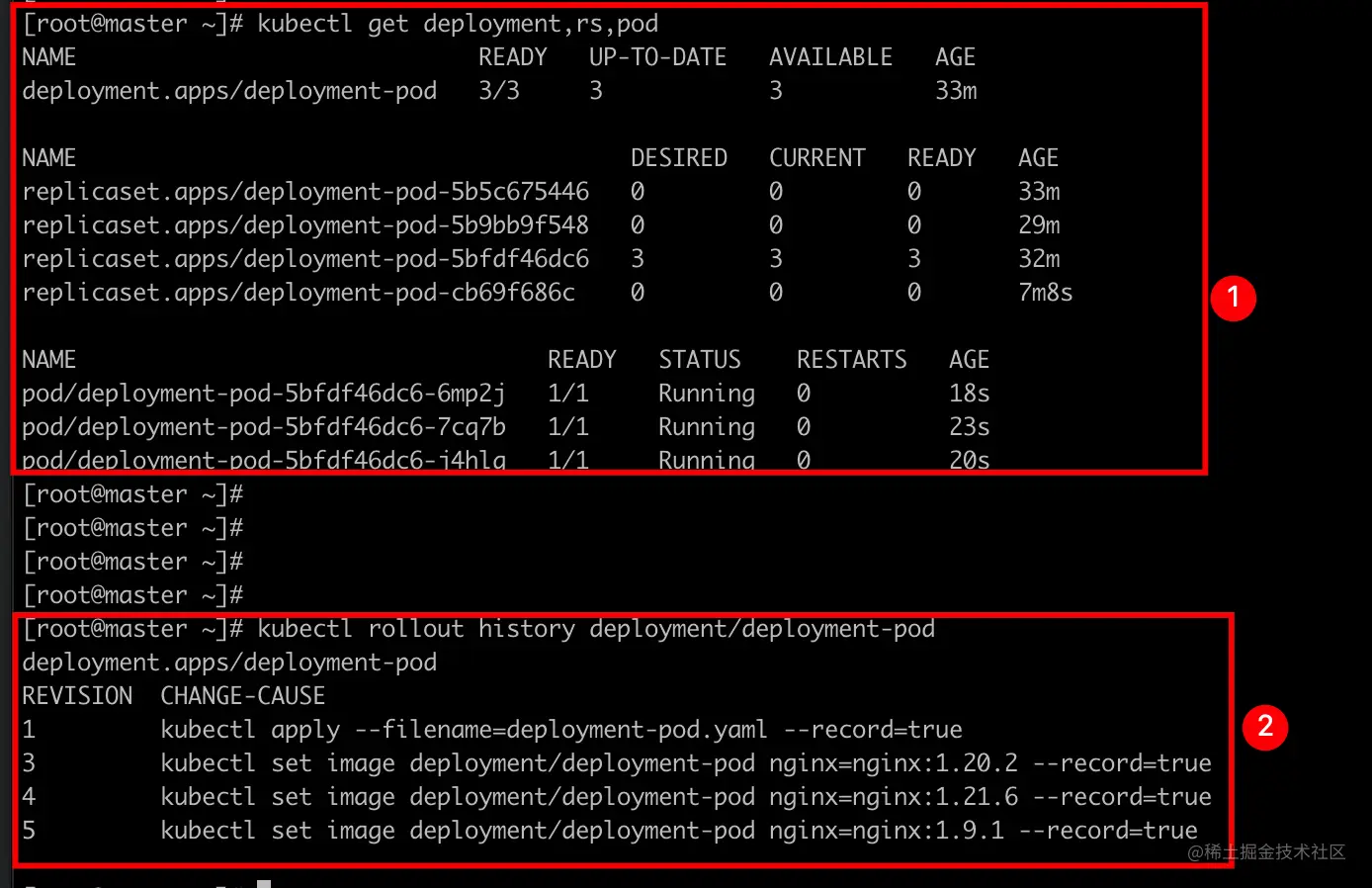This screenshot has height=888, width=1372.
Task: Select the text 'deployment.apps/deployment-pod' in first table
Action: (x=229, y=91)
